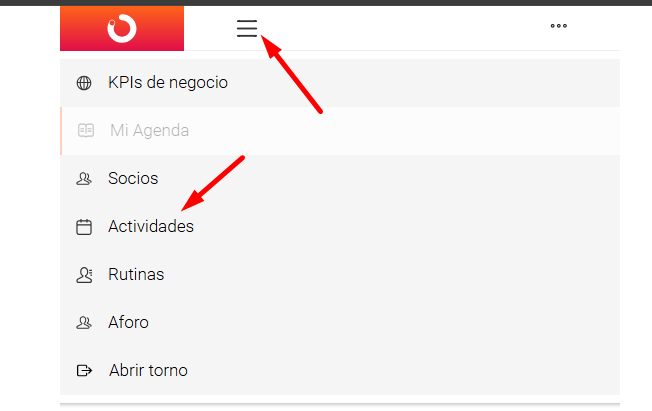652x411 pixels.
Task: Open the KPIs de negocio menu entry
Action: pyautogui.click(x=340, y=83)
